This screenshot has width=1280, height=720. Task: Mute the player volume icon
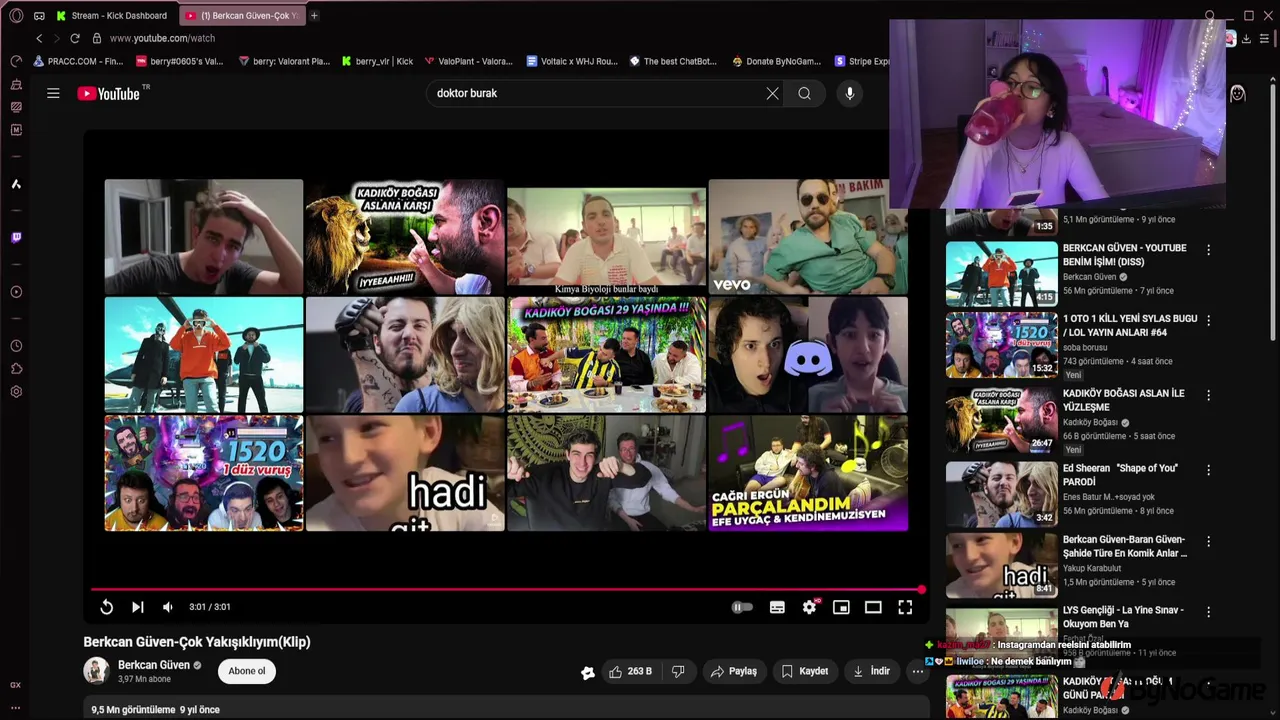tap(168, 607)
